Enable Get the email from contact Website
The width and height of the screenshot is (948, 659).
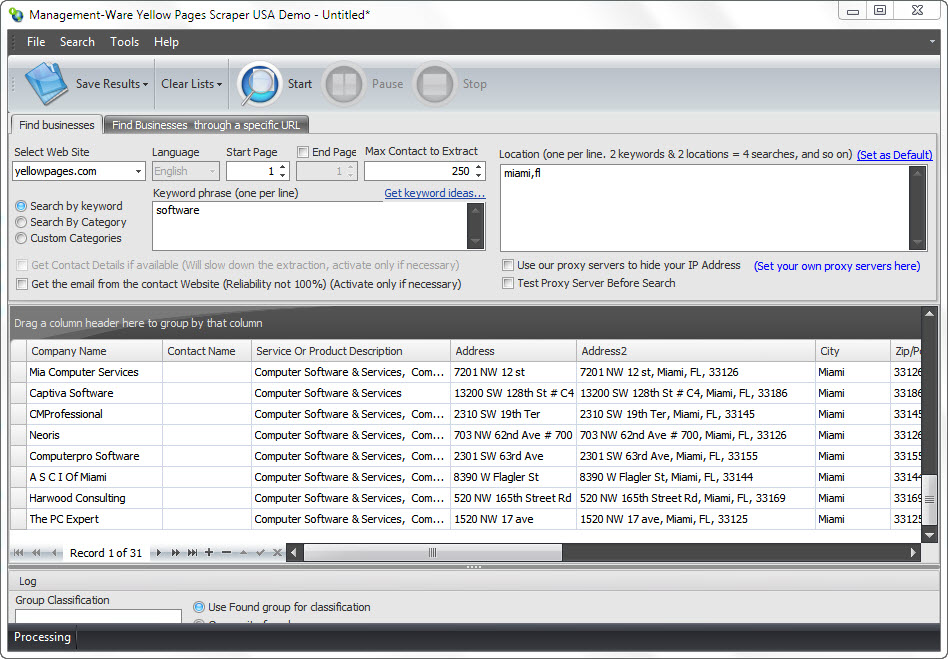coord(22,284)
